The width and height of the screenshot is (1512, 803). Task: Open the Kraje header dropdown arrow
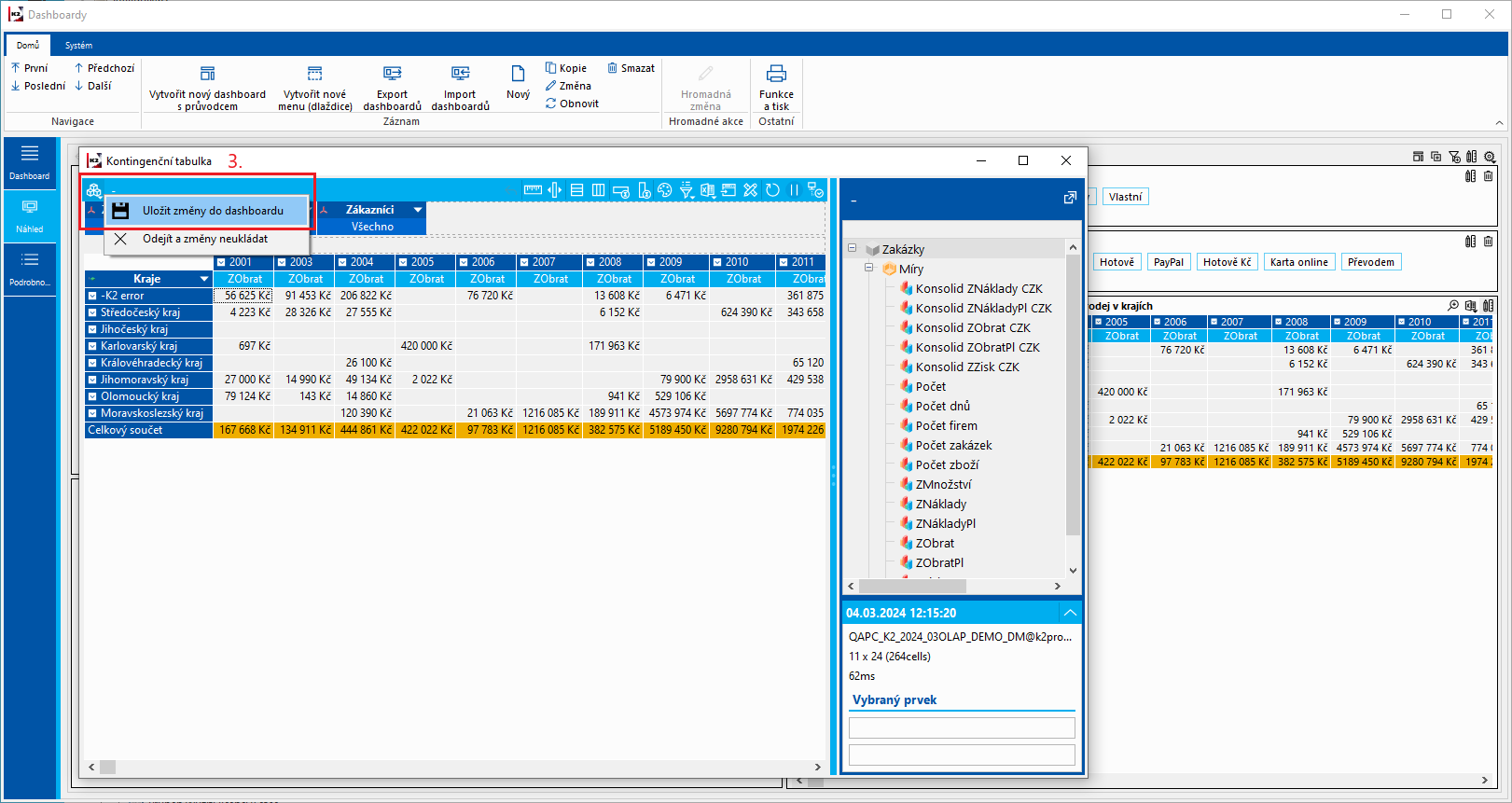pos(204,279)
